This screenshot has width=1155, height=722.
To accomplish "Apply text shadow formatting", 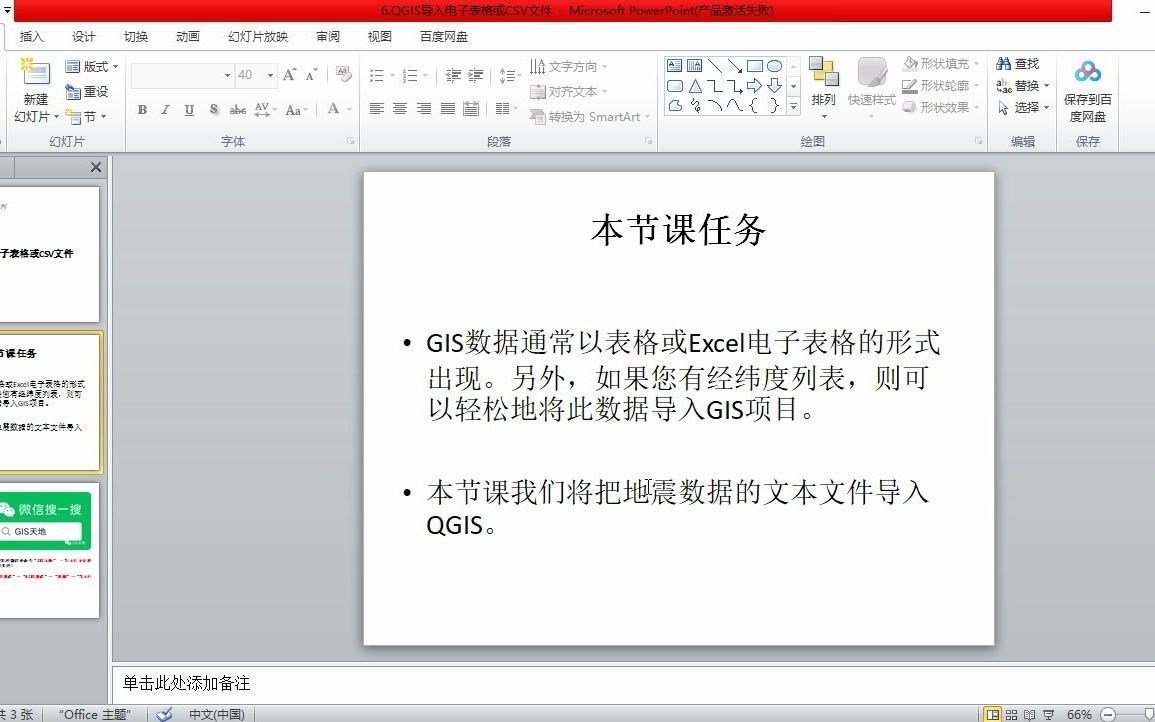I will [x=214, y=110].
